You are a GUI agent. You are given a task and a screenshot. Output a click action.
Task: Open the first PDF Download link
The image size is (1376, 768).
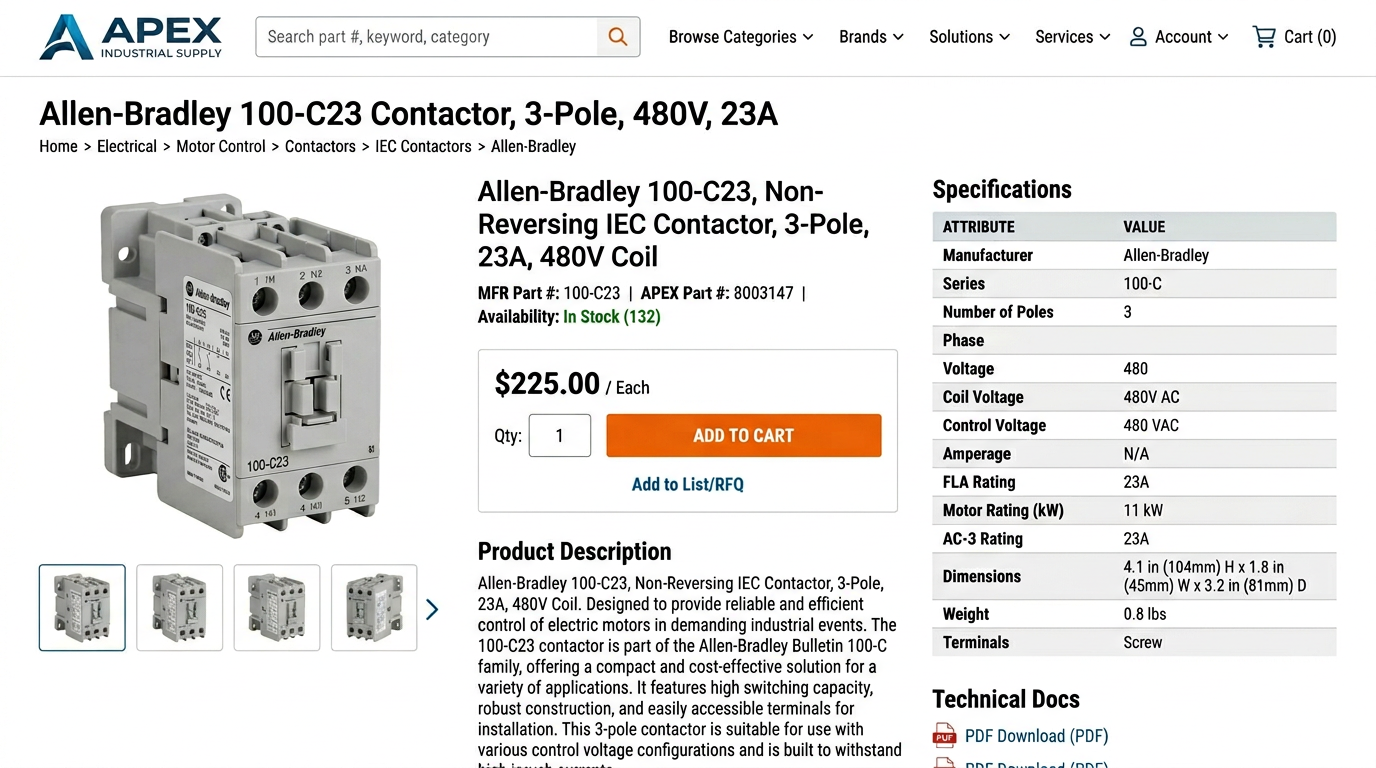1036,736
